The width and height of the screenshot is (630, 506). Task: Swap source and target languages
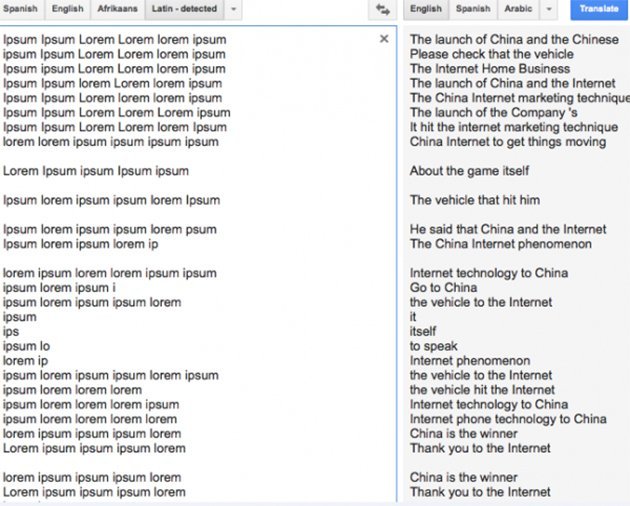[382, 10]
